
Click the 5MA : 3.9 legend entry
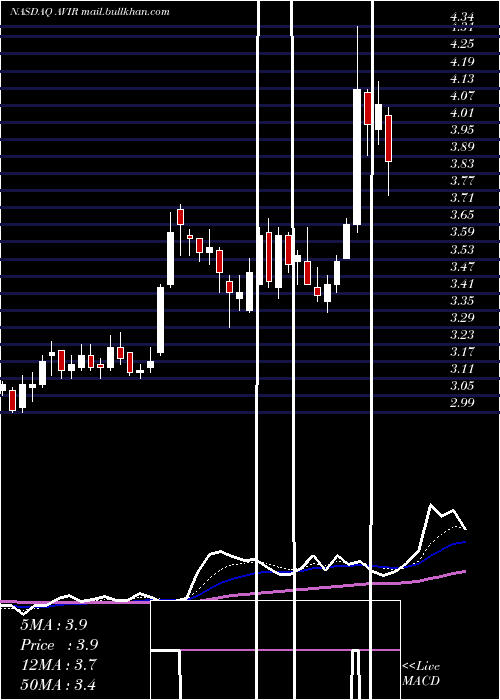(54, 625)
